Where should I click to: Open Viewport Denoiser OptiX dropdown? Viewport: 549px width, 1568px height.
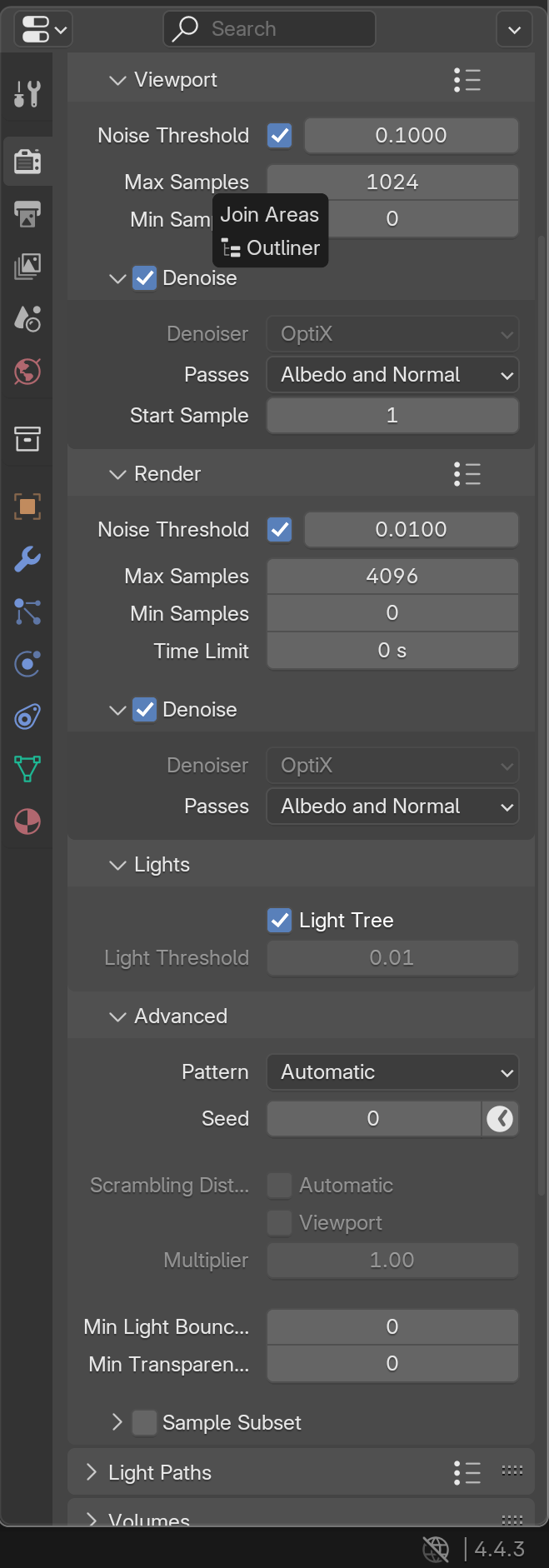click(x=392, y=334)
